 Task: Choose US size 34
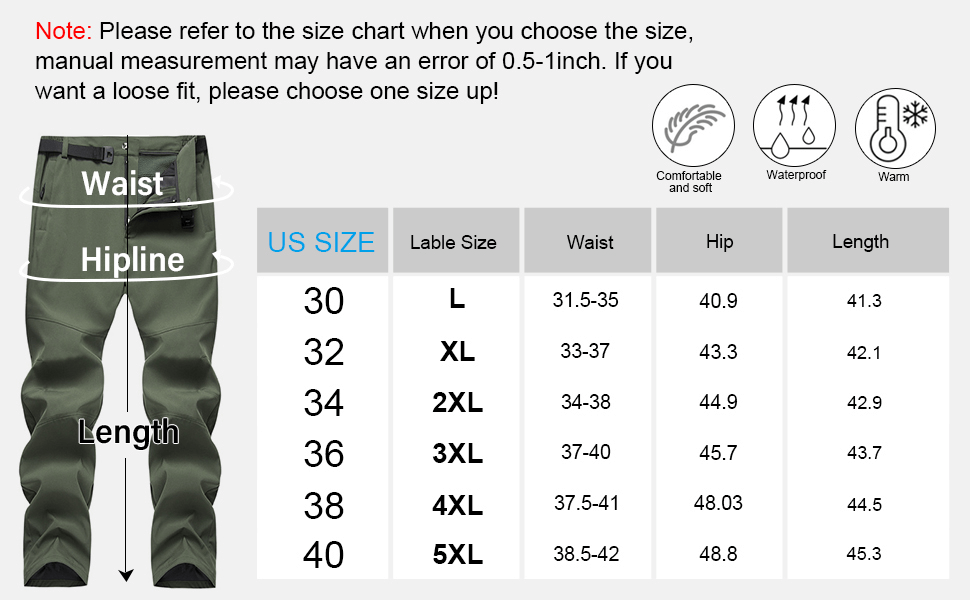pyautogui.click(x=323, y=403)
